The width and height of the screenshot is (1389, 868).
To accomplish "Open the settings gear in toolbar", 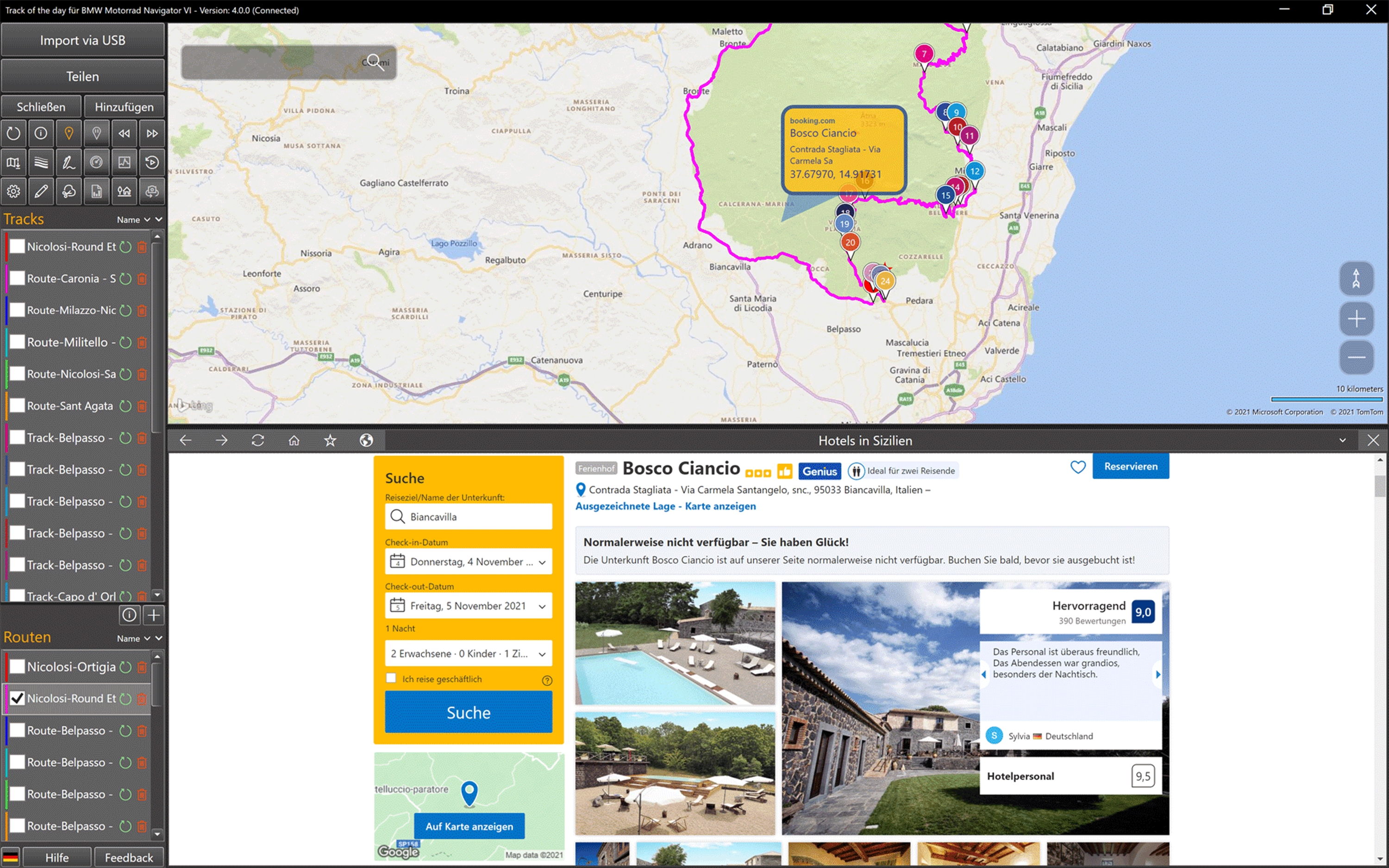I will tap(13, 191).
